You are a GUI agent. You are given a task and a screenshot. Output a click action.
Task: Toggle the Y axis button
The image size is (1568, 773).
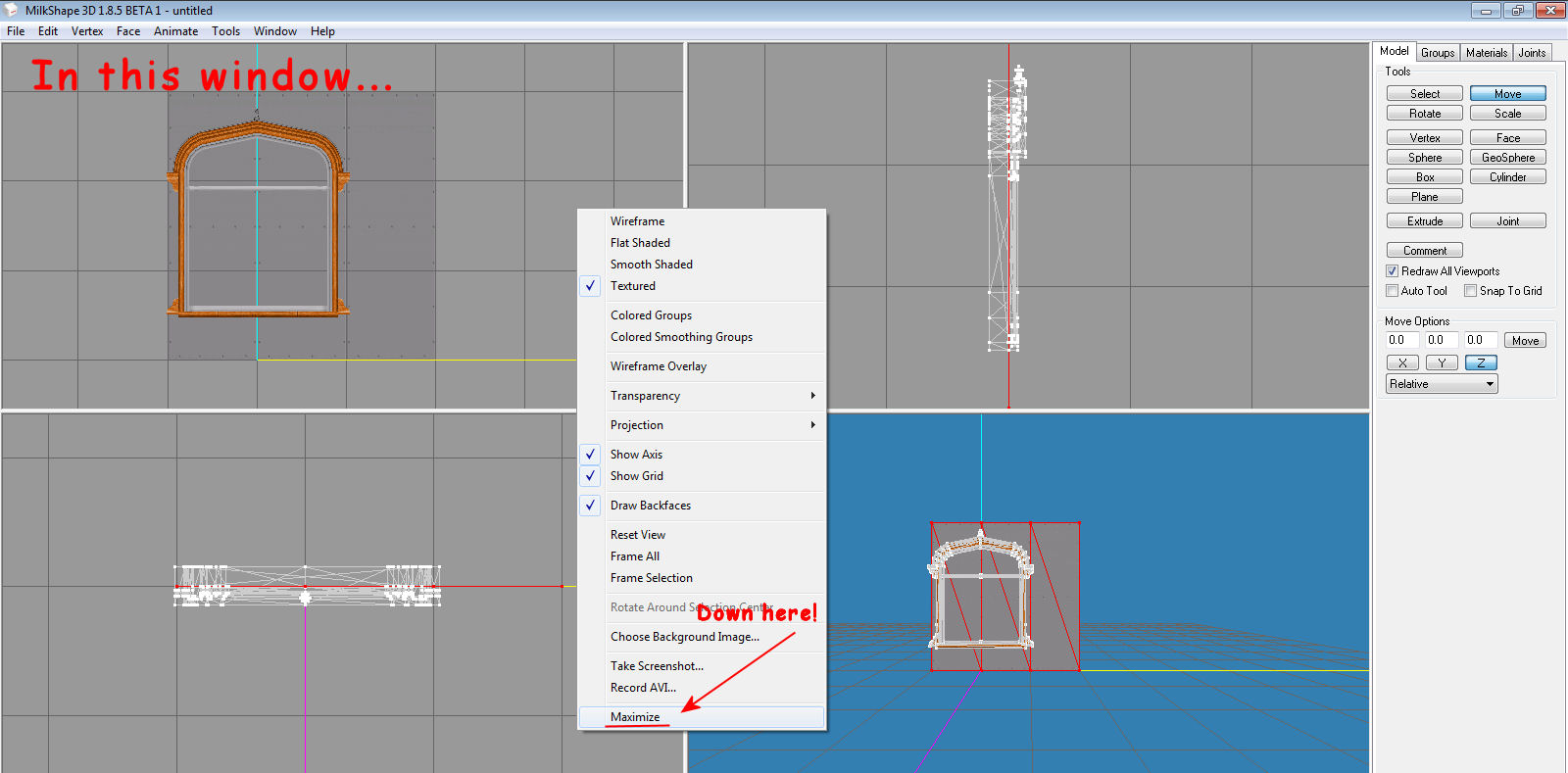[x=1442, y=362]
